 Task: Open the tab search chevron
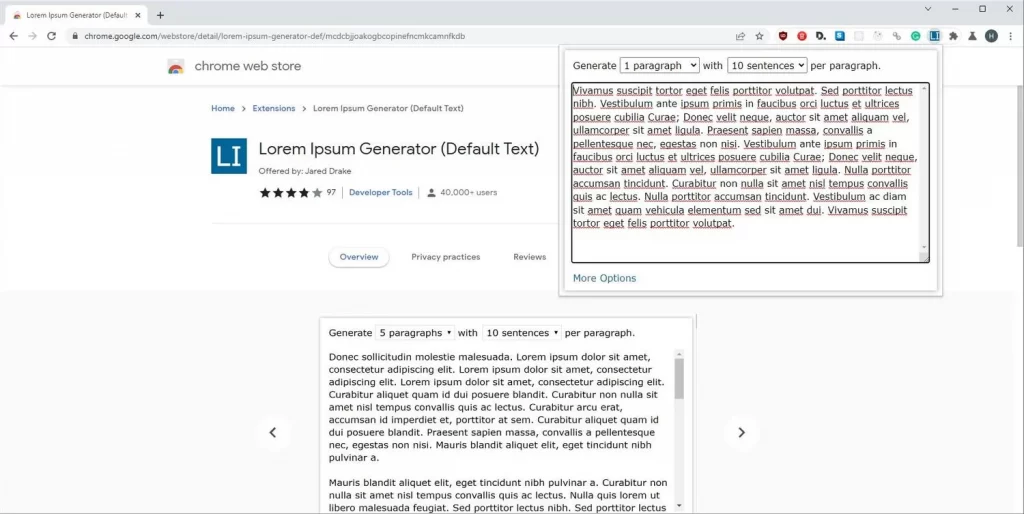click(927, 9)
